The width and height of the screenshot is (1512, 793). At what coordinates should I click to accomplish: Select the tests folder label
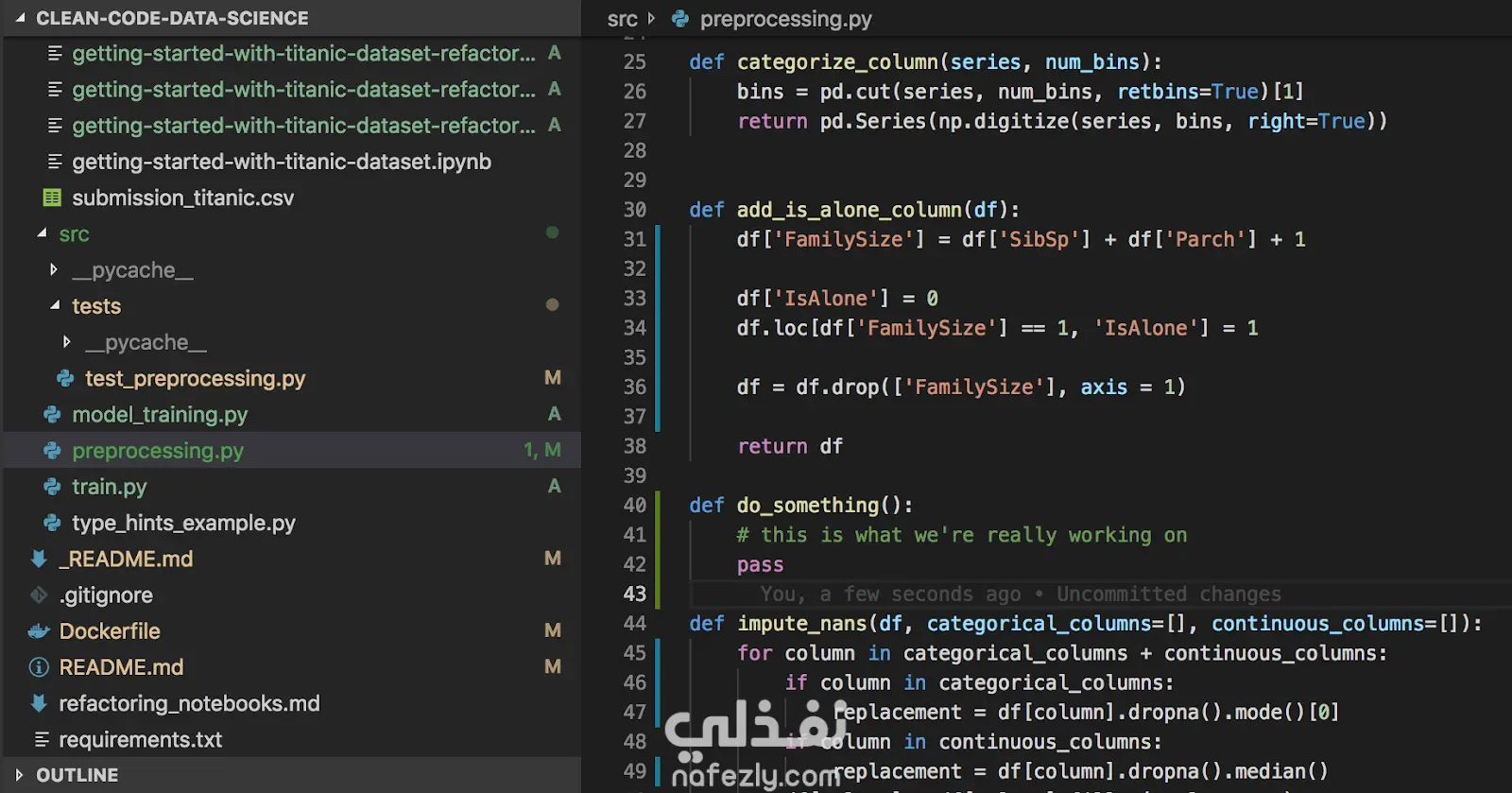(96, 306)
